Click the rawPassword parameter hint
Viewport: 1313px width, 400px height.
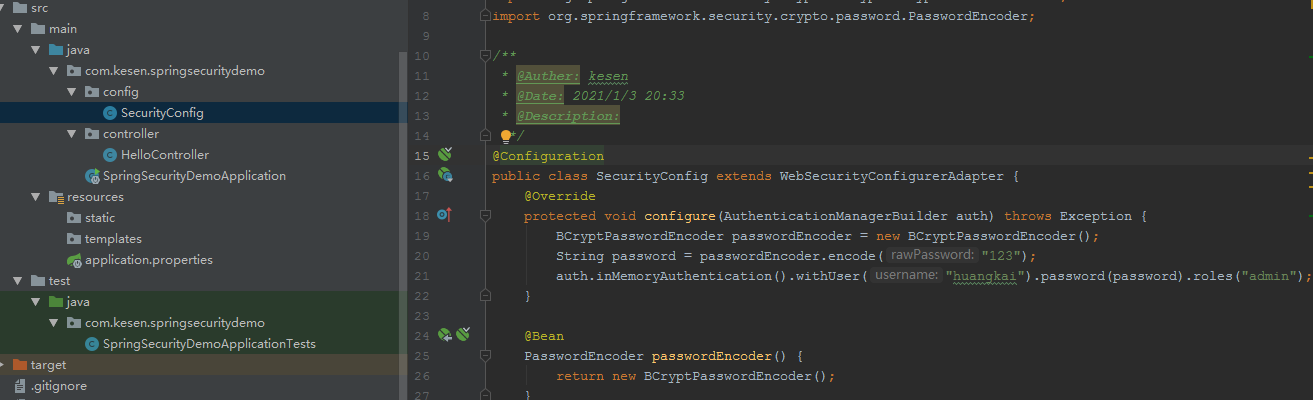(931, 256)
